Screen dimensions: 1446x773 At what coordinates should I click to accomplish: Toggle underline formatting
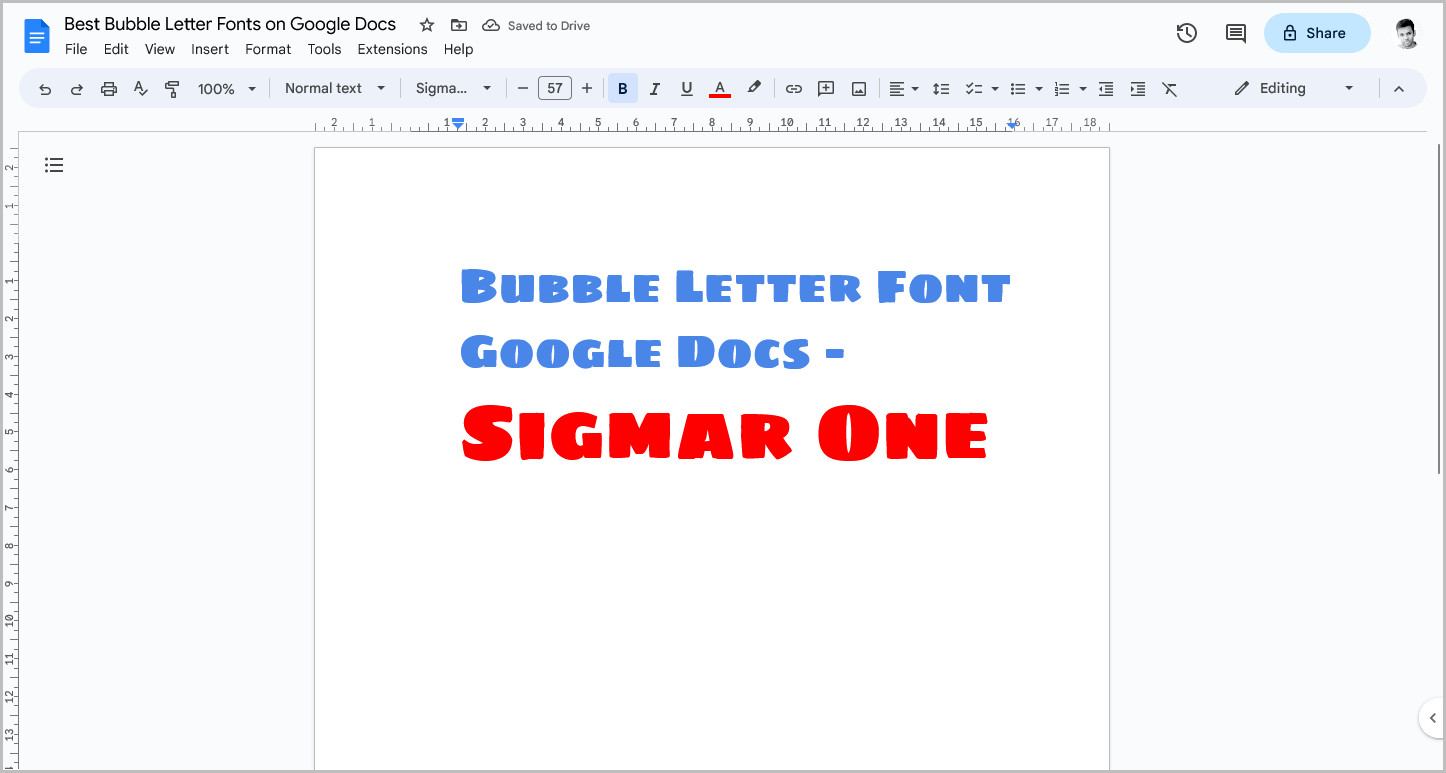(686, 88)
